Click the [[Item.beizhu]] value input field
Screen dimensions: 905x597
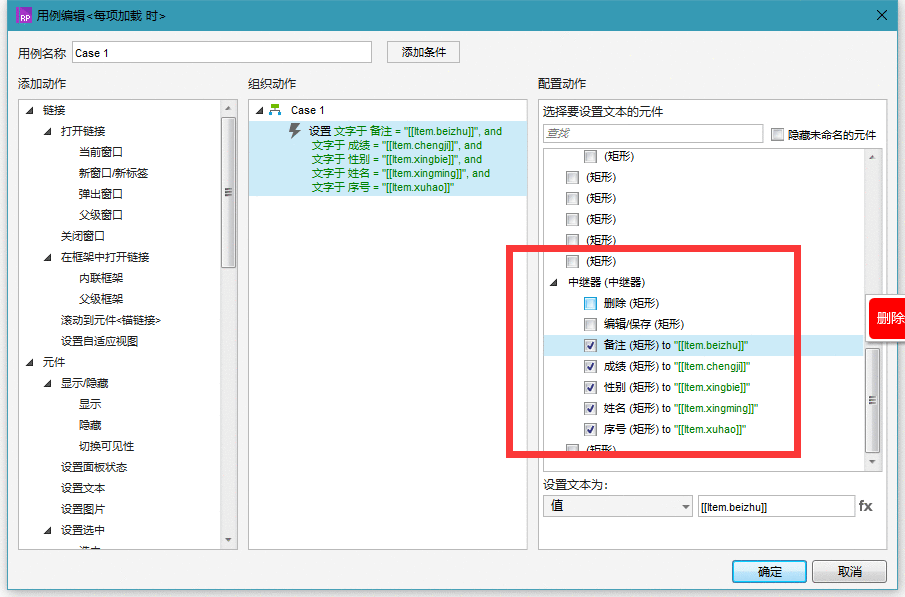pos(776,506)
